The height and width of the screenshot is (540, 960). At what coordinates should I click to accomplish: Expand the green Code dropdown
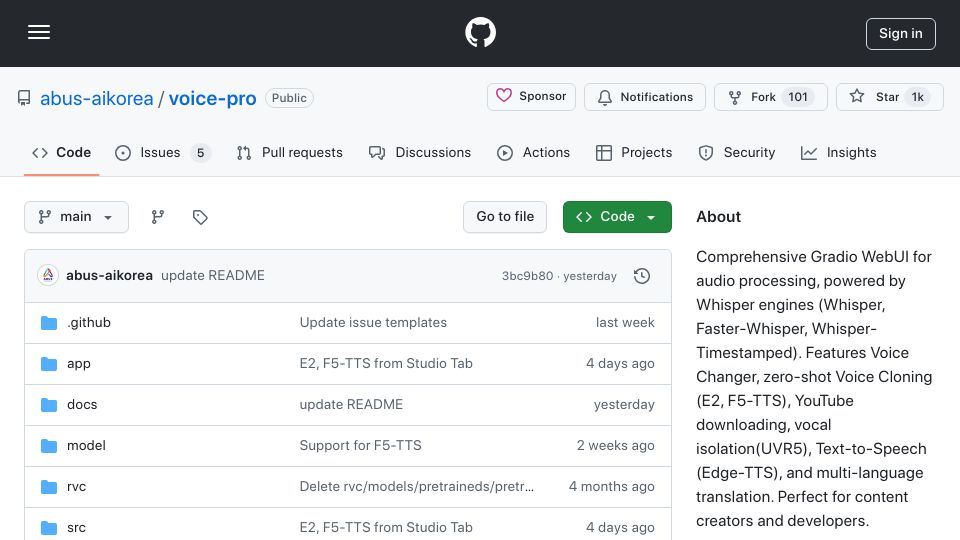[x=617, y=217]
